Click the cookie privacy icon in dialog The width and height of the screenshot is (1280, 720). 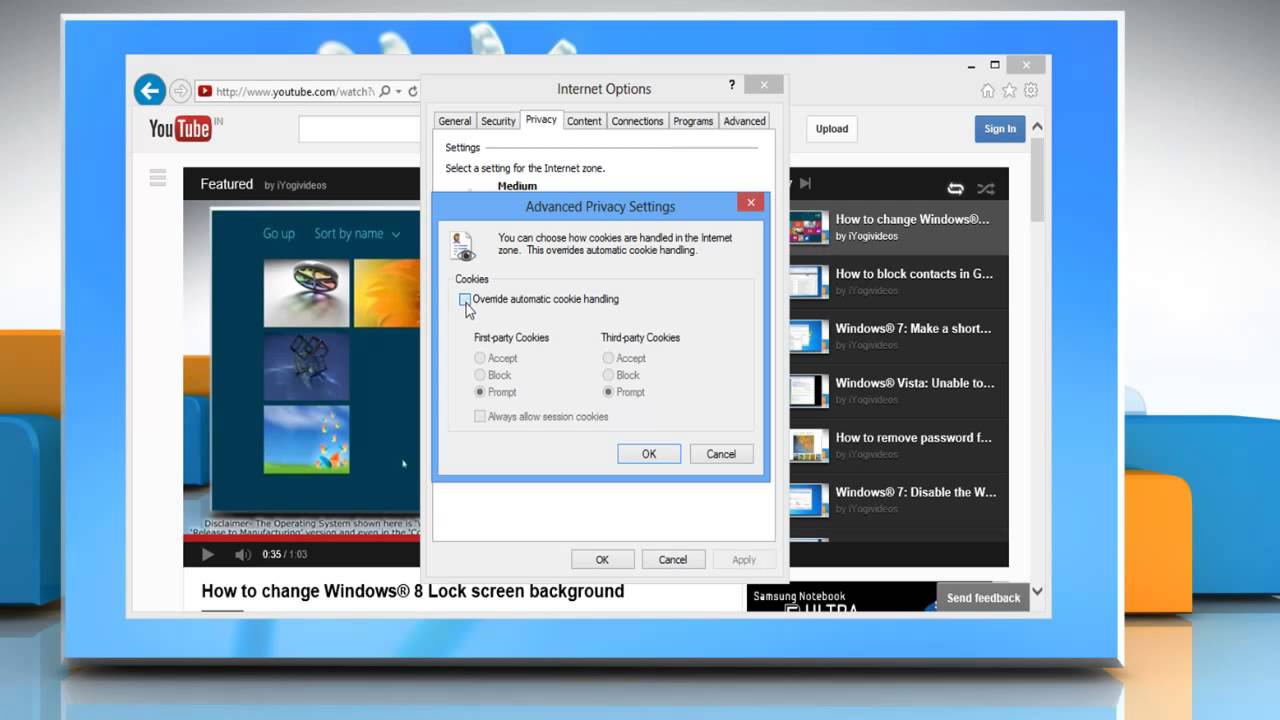point(462,246)
